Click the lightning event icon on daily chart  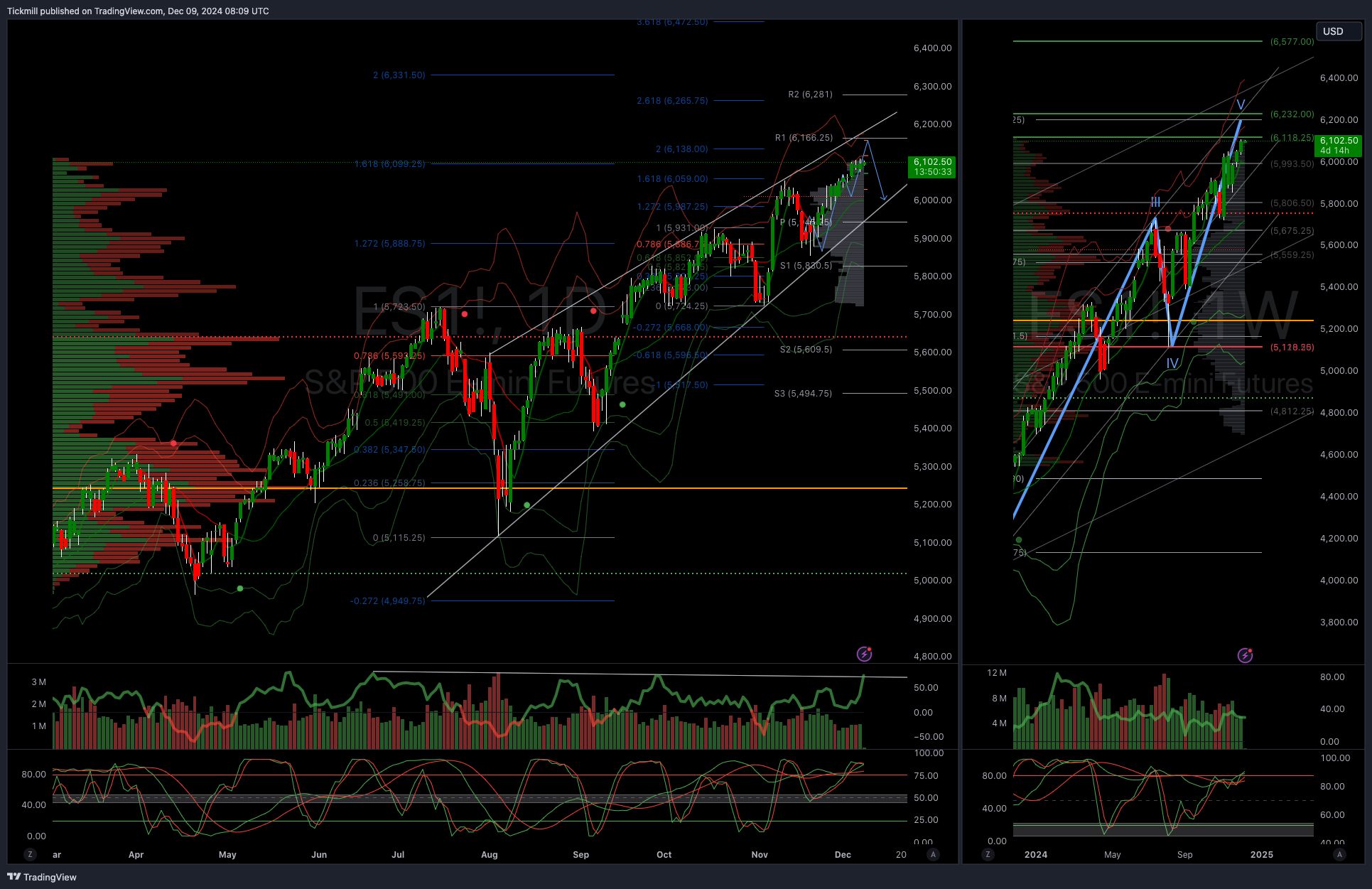coord(865,654)
